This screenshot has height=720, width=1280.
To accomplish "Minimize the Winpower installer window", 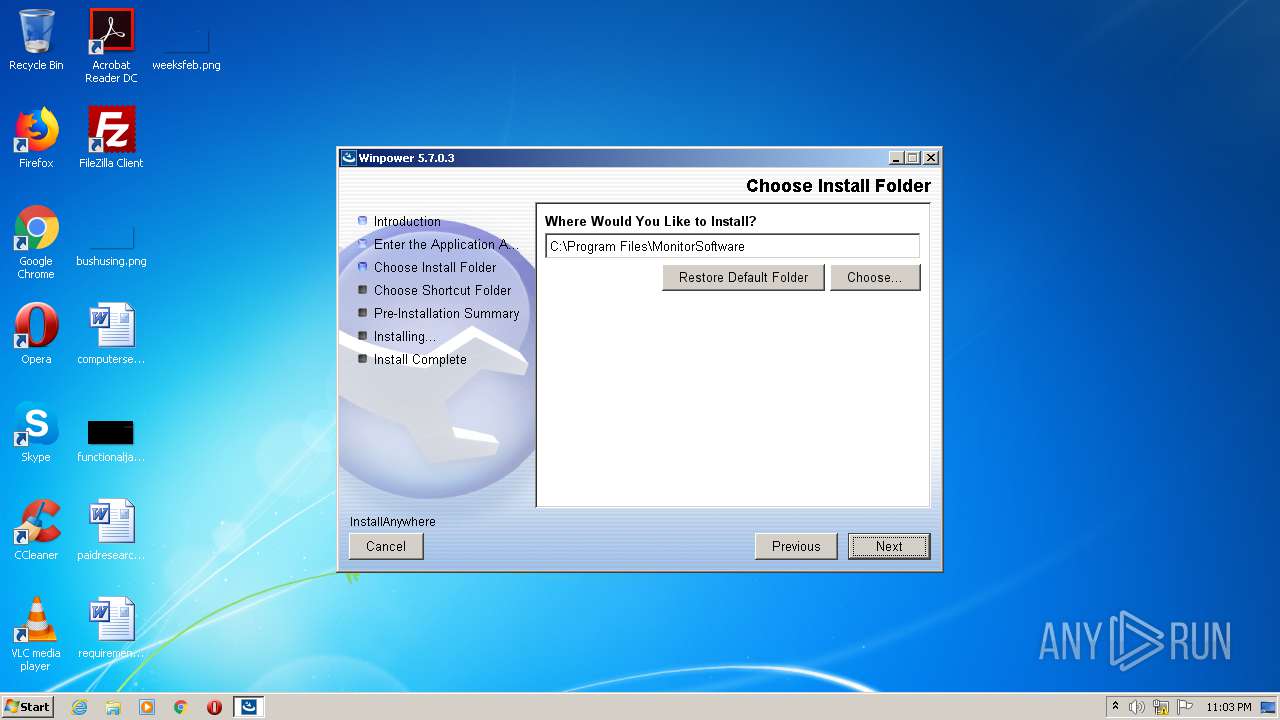I will [896, 158].
